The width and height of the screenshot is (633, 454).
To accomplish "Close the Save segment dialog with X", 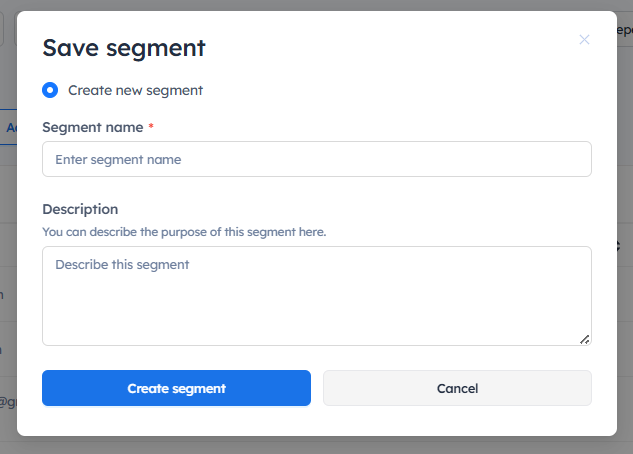I will 584,40.
